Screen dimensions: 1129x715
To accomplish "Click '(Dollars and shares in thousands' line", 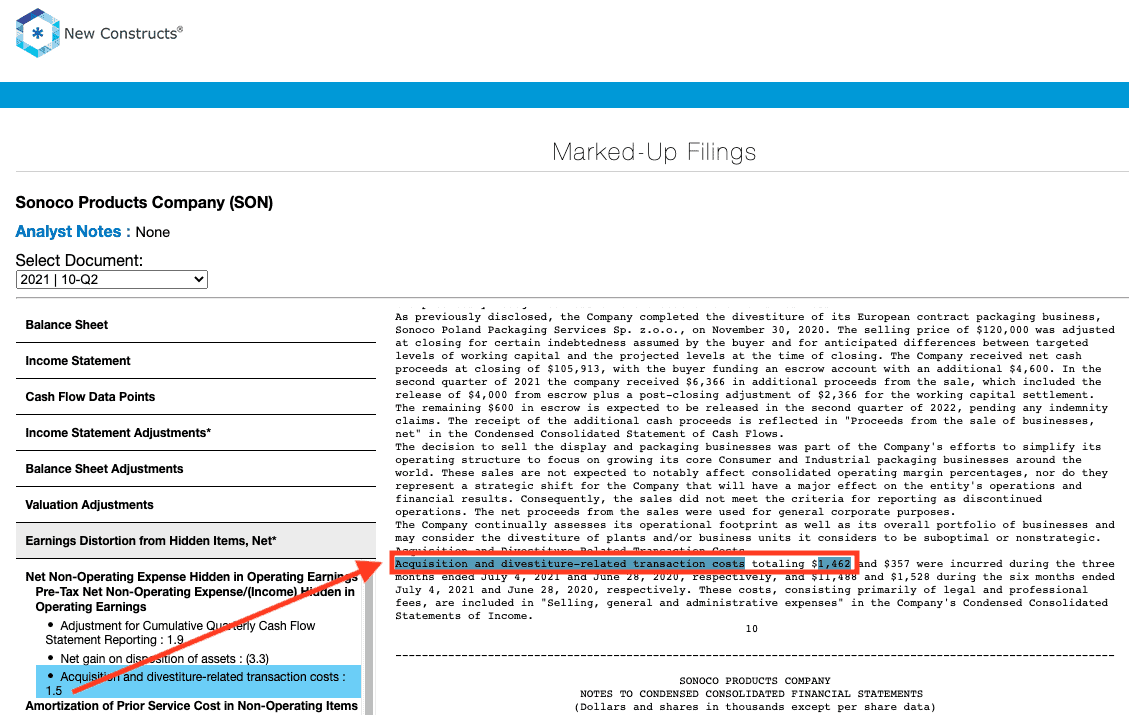I will pos(755,706).
